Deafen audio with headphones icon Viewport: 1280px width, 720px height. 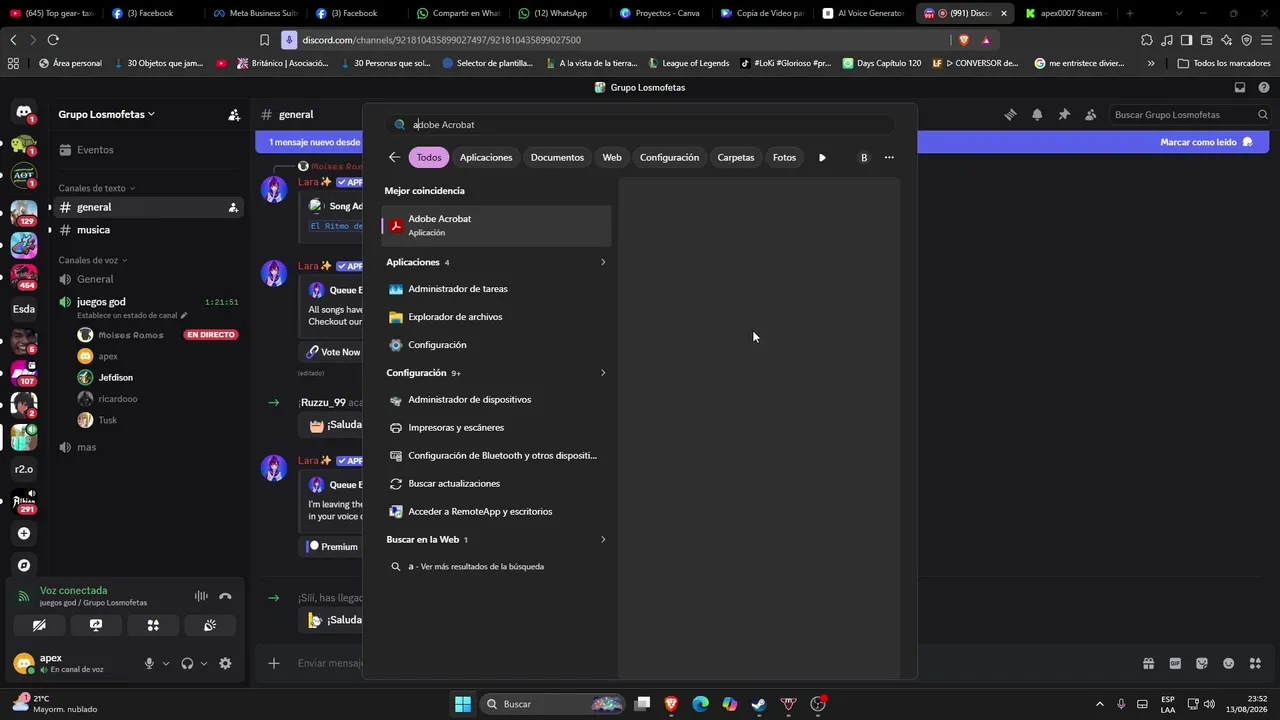pos(187,663)
